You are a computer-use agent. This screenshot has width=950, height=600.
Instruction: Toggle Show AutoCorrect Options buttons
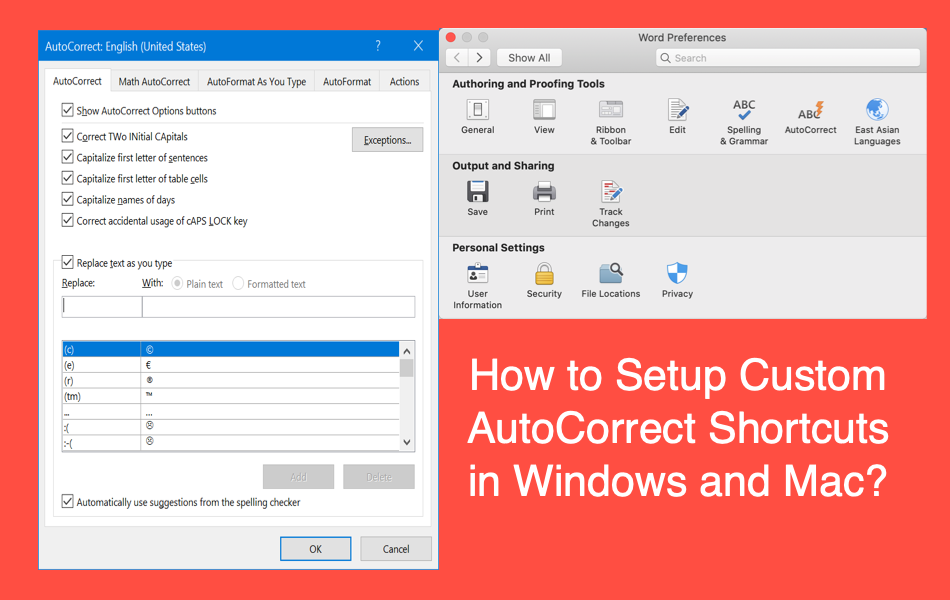point(67,110)
